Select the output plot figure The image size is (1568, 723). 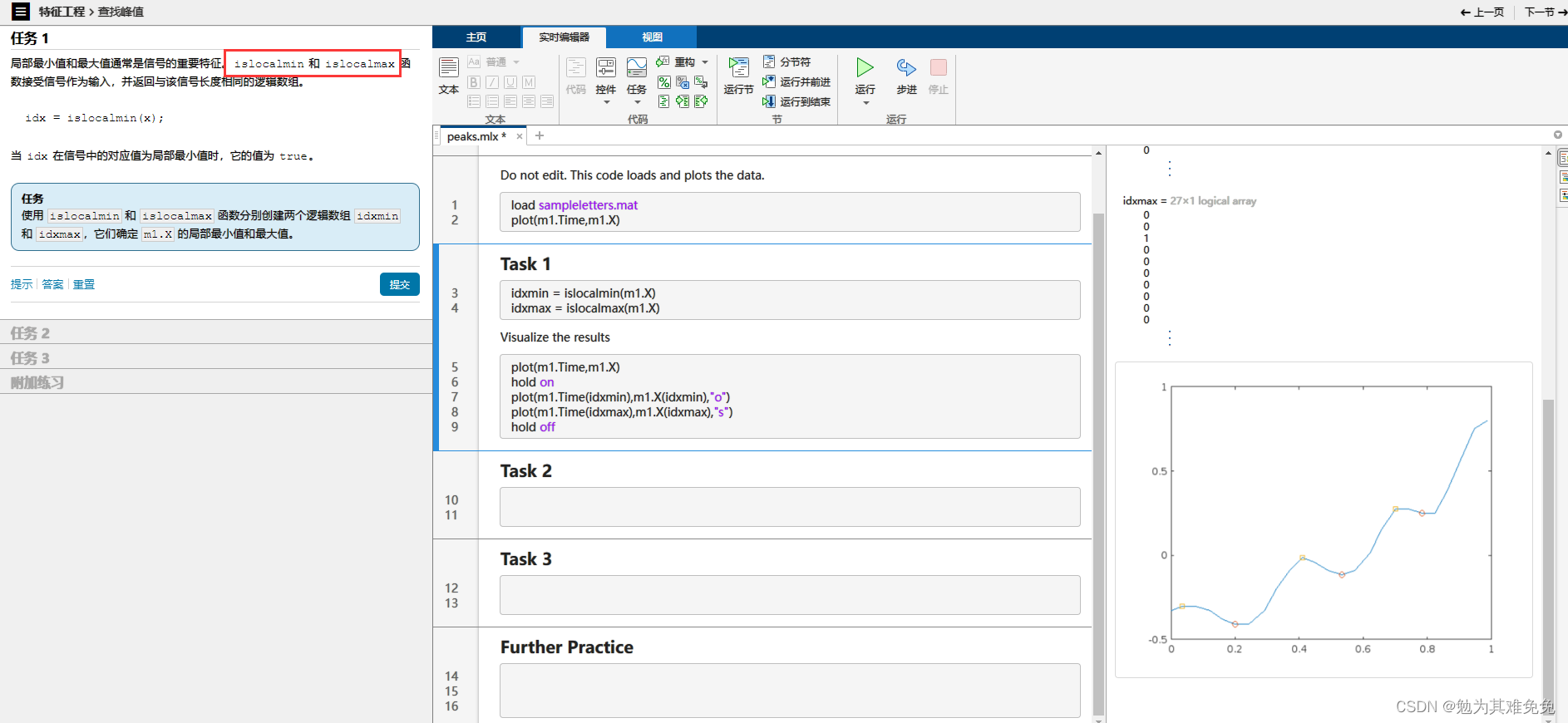pos(1324,519)
